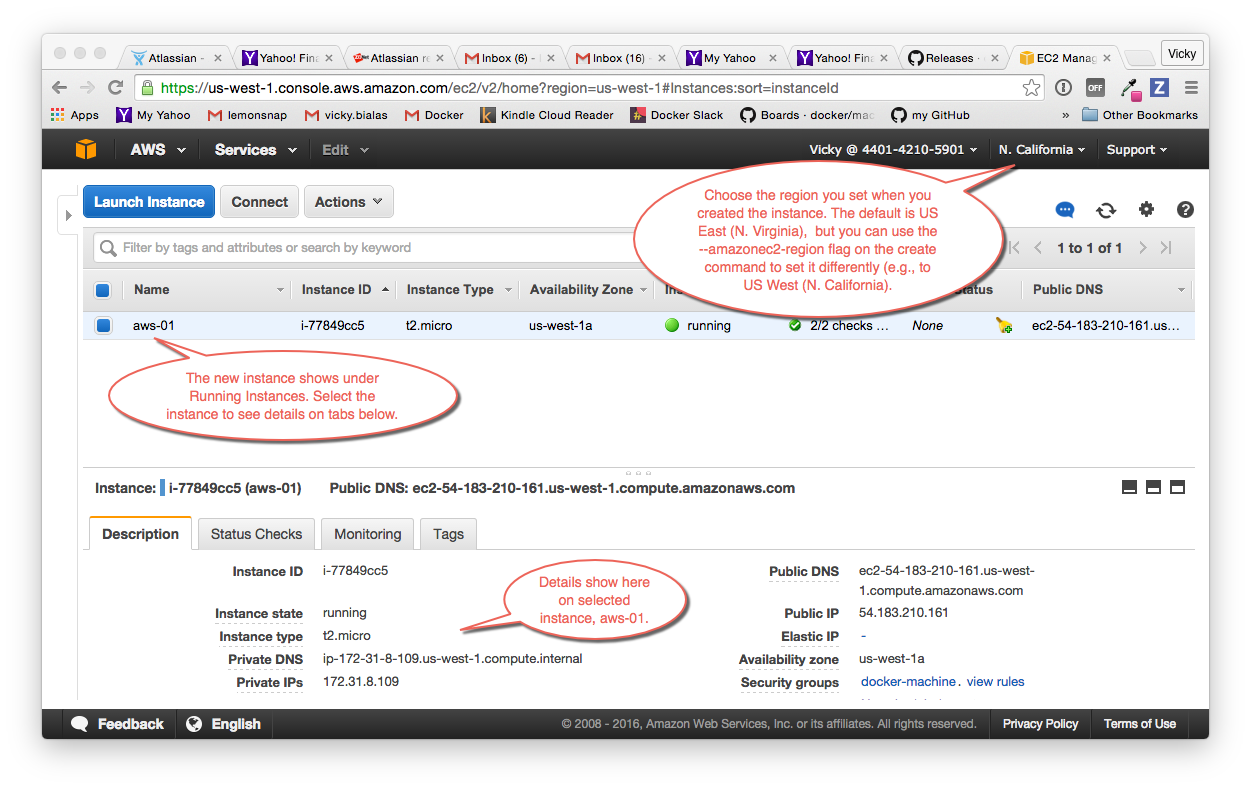Switch to the Status Checks tab

point(256,534)
